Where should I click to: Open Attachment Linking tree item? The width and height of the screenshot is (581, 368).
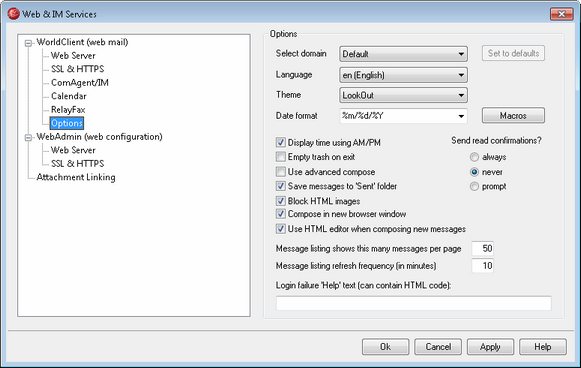point(76,177)
